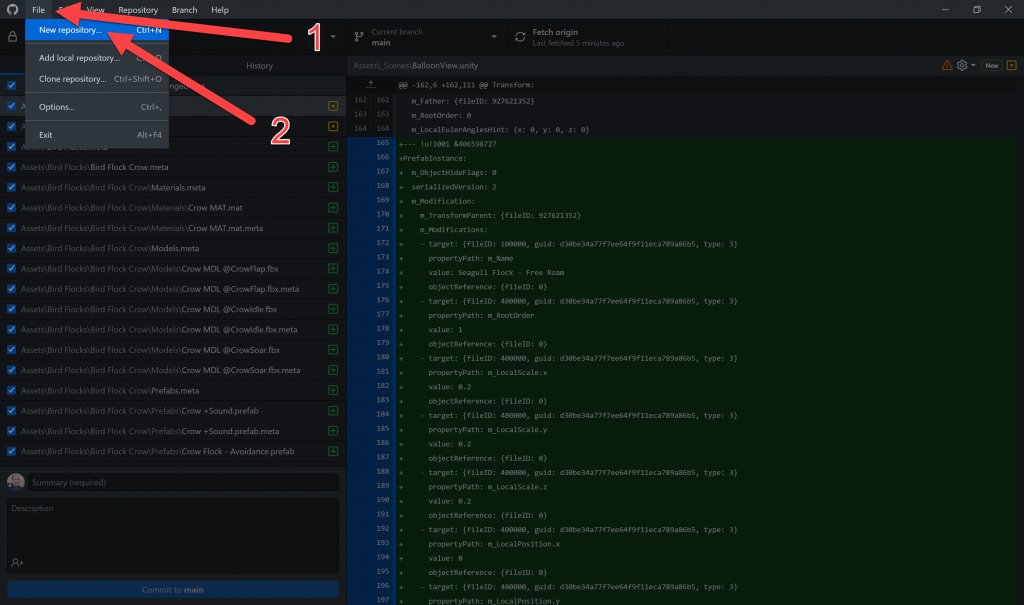Screen dimensions: 1024x605
Task: Close the GitHub Desktop window
Action: [1008, 10]
